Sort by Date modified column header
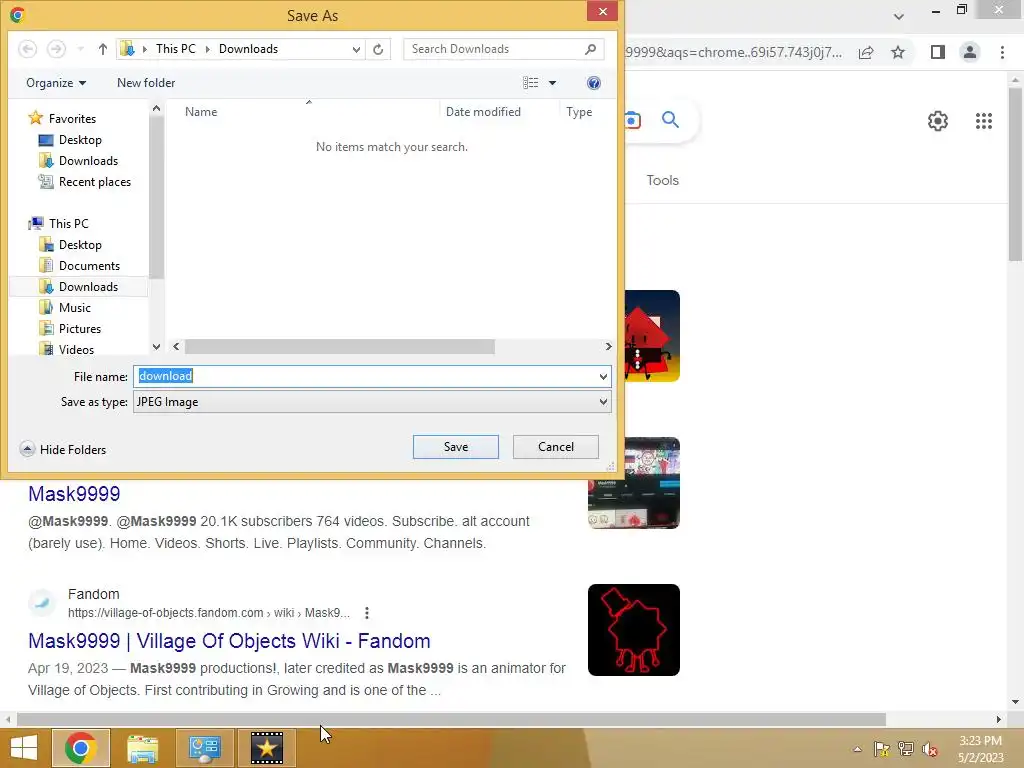This screenshot has width=1024, height=768. pos(483,112)
